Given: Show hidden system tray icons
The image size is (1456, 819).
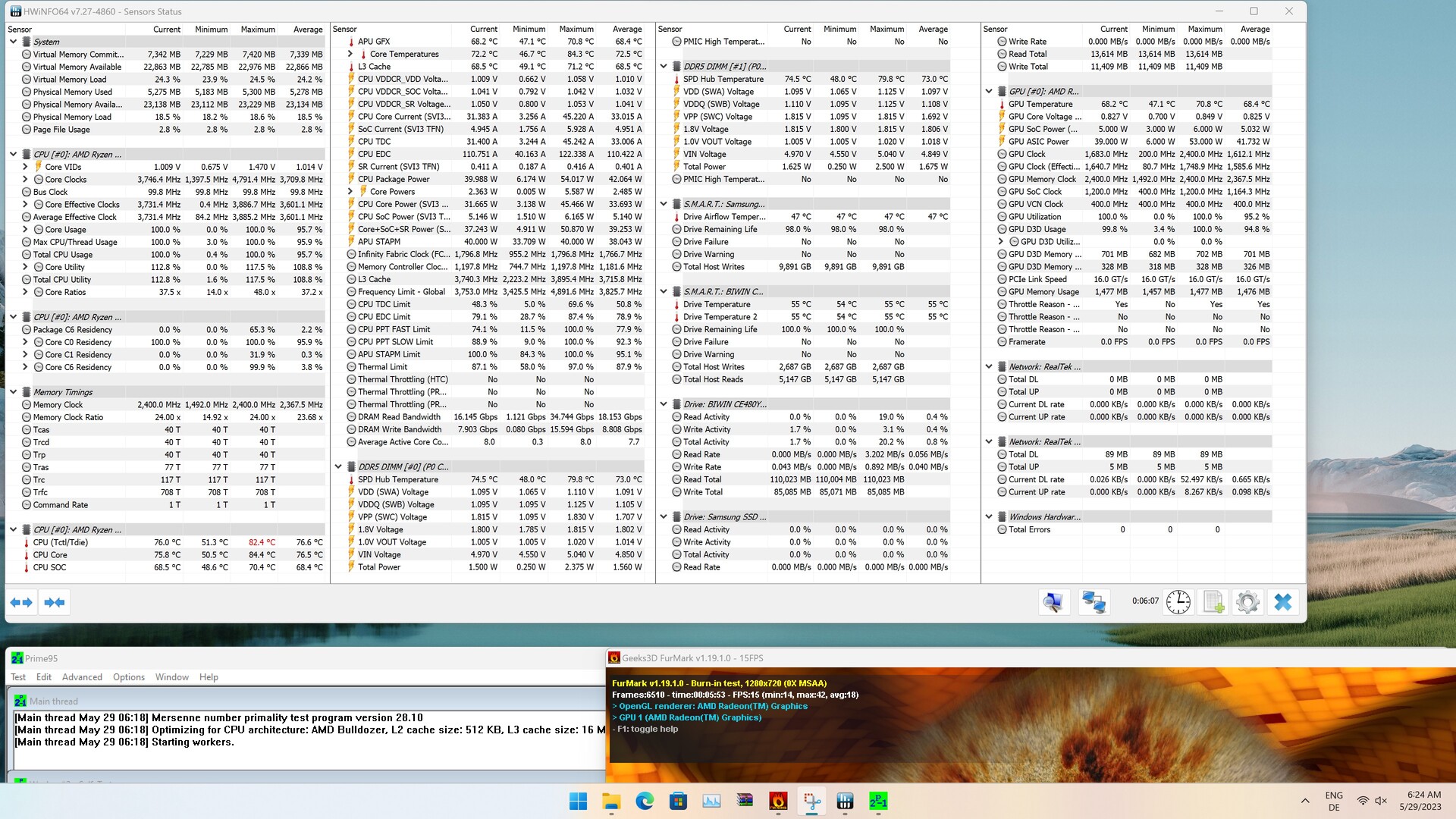Looking at the screenshot, I should (x=1304, y=801).
